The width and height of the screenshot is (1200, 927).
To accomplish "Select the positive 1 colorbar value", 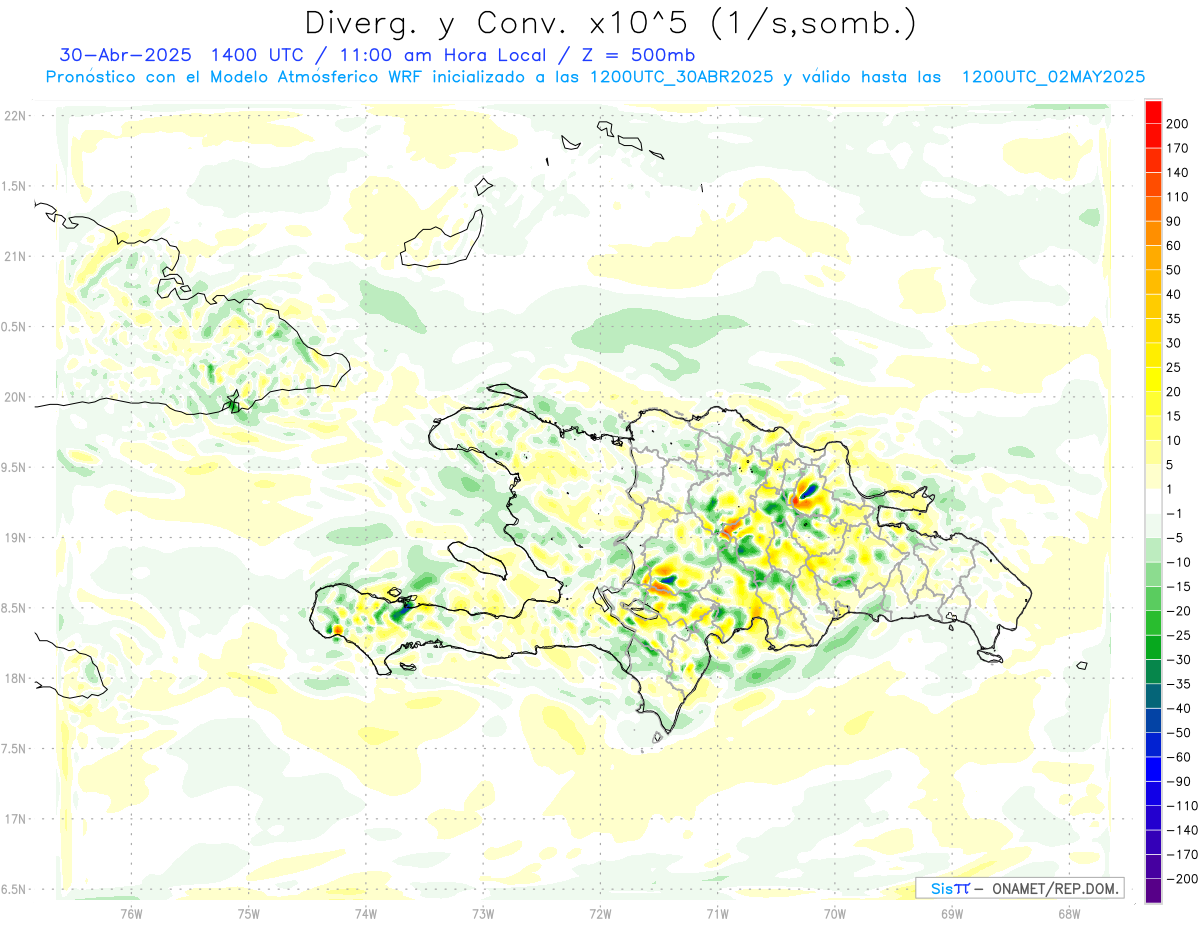I will tap(1171, 489).
